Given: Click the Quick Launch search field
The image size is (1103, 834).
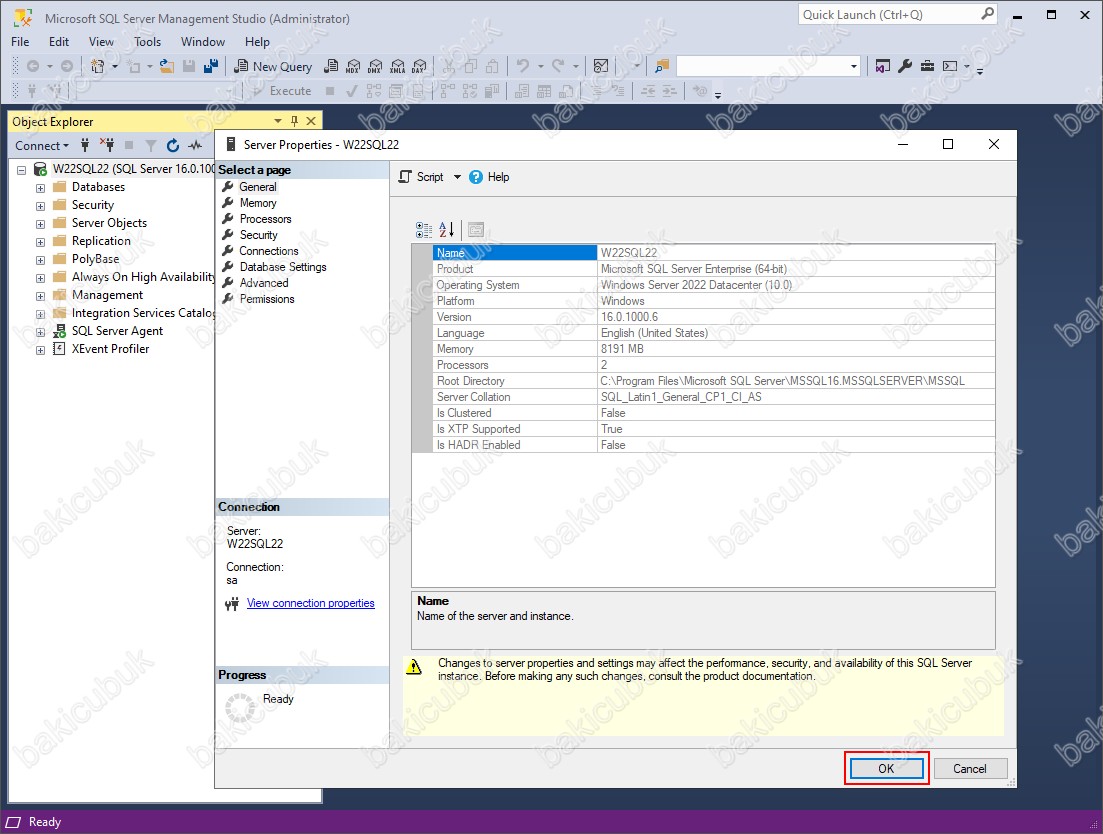Looking at the screenshot, I should [888, 14].
